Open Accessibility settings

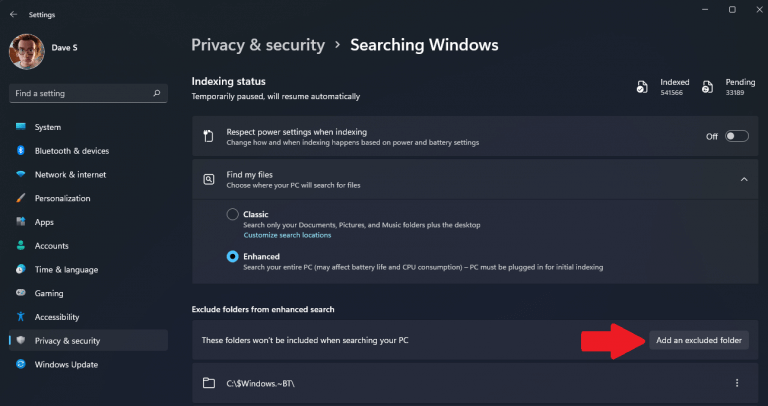pos(88,317)
